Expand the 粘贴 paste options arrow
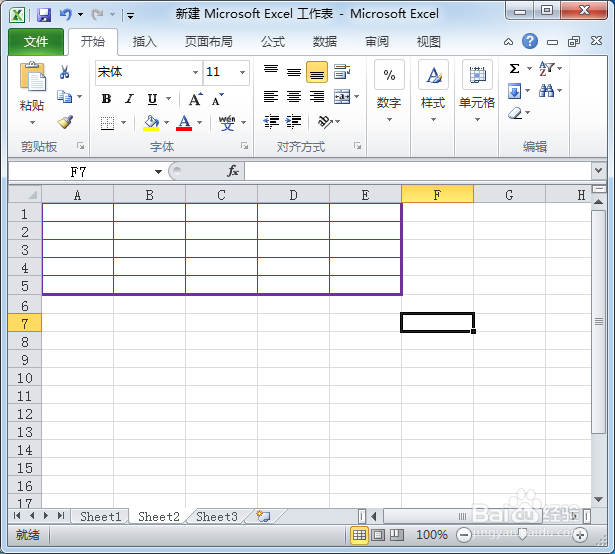This screenshot has height=554, width=615. pos(32,122)
